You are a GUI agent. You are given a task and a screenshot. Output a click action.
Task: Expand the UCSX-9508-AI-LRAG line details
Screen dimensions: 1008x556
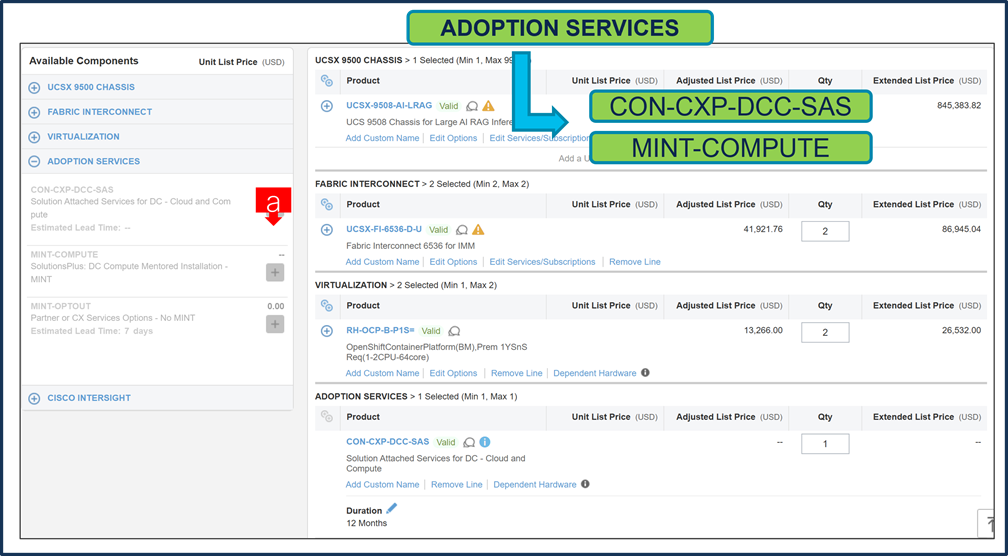[327, 106]
